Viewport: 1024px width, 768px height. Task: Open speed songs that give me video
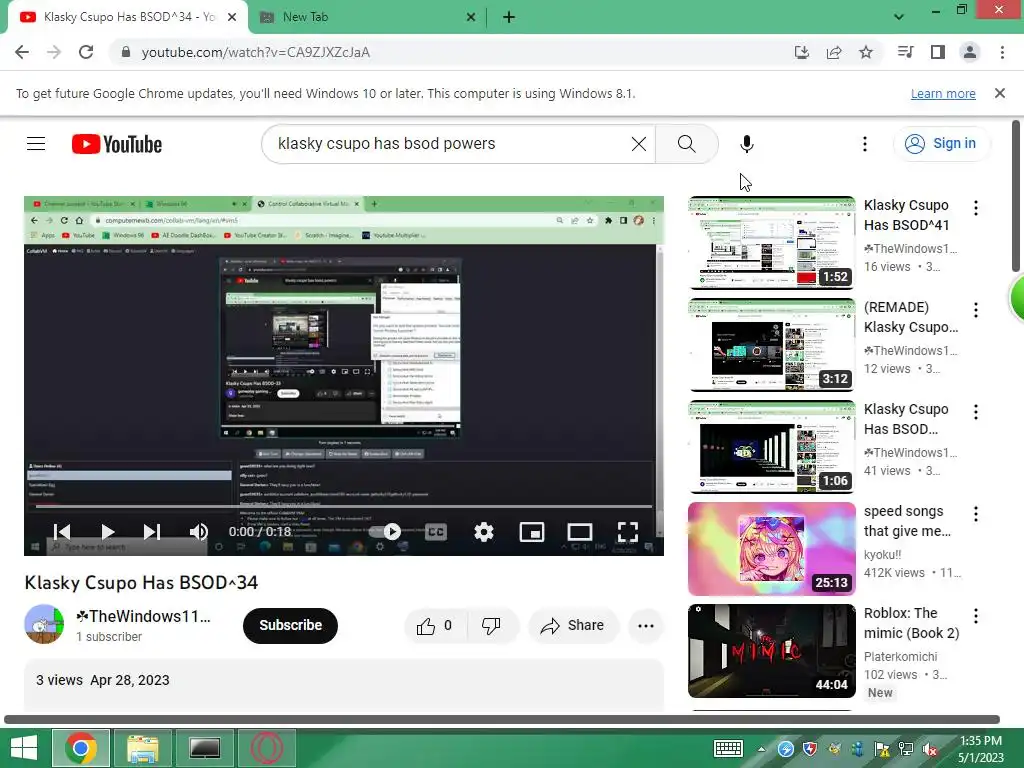click(x=771, y=549)
